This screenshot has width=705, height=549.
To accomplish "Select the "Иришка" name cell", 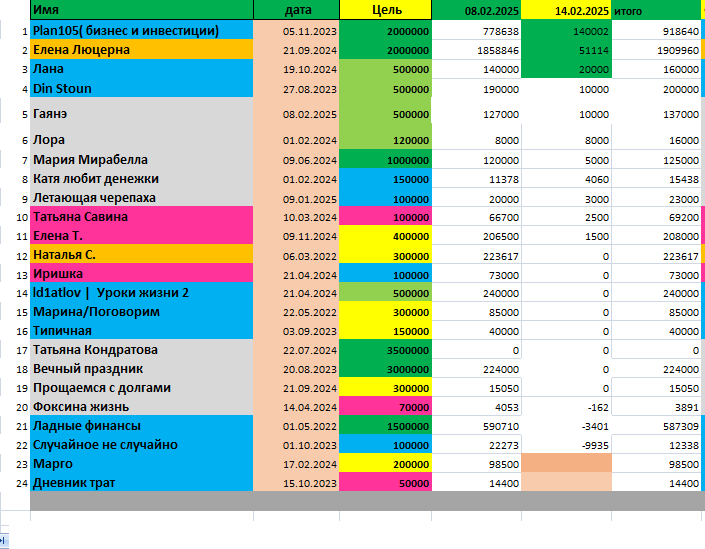I will (x=142, y=273).
